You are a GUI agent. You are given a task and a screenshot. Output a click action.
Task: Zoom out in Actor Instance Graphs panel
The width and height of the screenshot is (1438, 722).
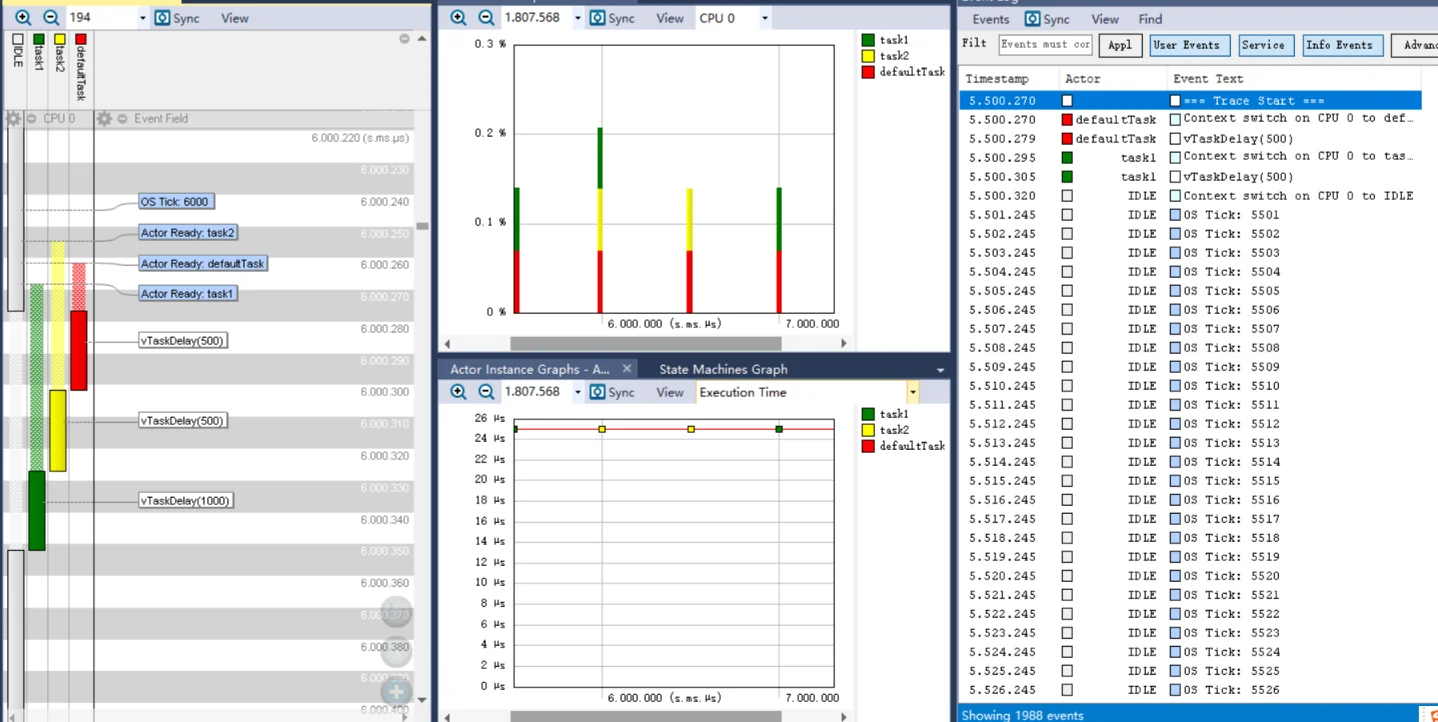pyautogui.click(x=486, y=392)
